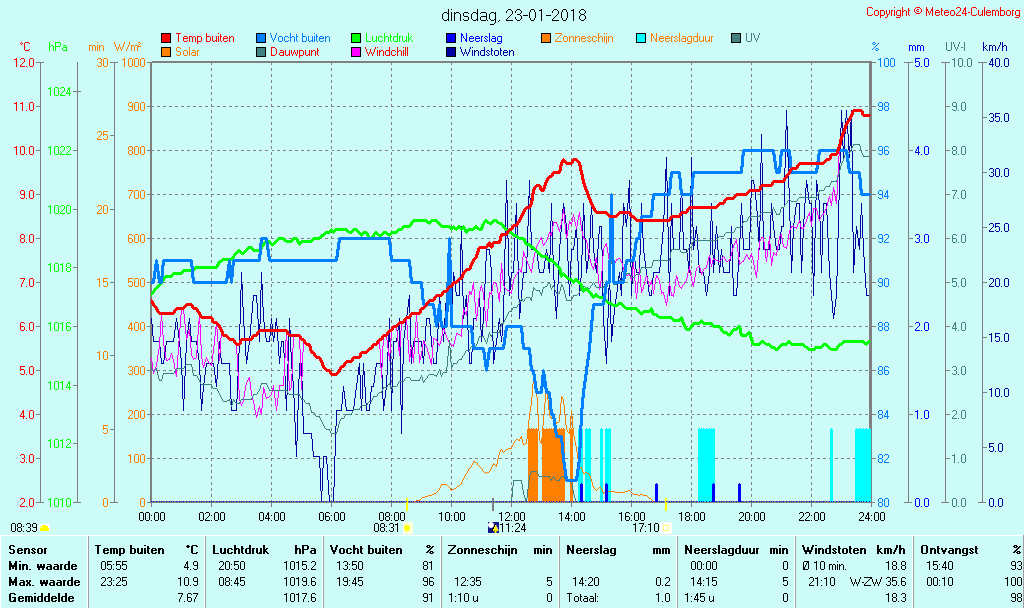This screenshot has width=1026, height=608.
Task: Click the Neerslag legend label
Action: 481,38
